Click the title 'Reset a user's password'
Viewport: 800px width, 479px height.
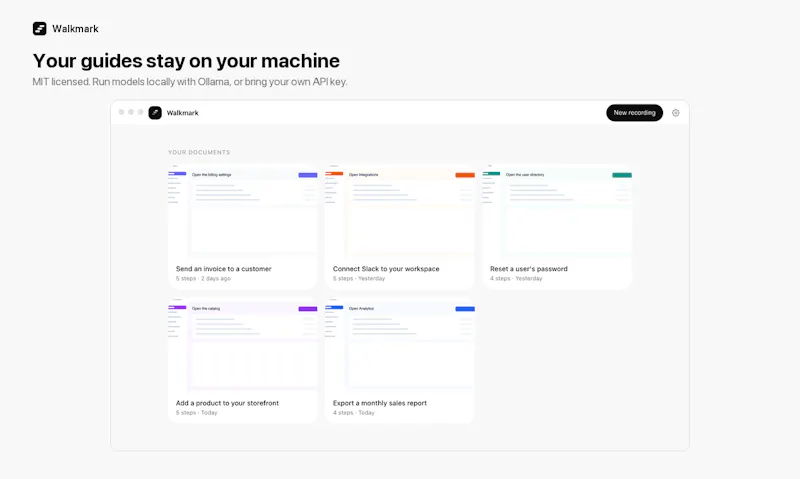pos(529,269)
